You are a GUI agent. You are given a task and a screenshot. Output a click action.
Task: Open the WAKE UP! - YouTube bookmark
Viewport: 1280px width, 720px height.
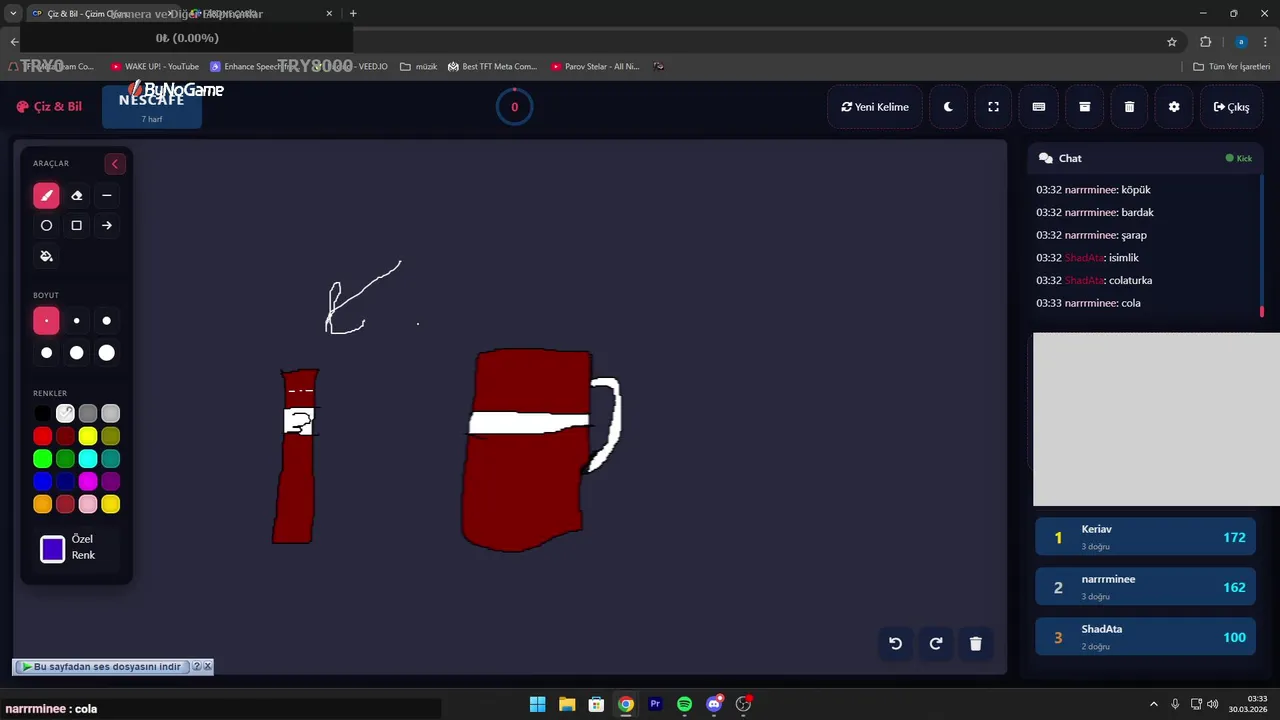pos(155,67)
